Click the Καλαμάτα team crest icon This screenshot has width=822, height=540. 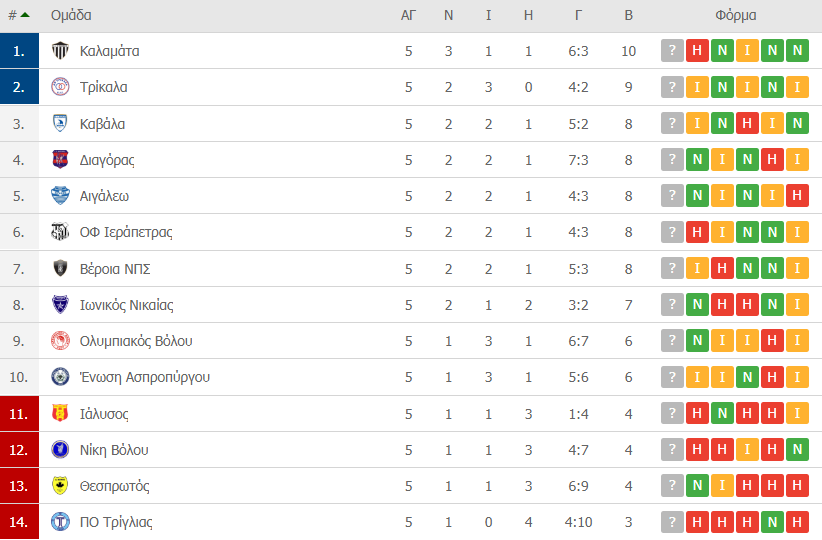tap(60, 51)
